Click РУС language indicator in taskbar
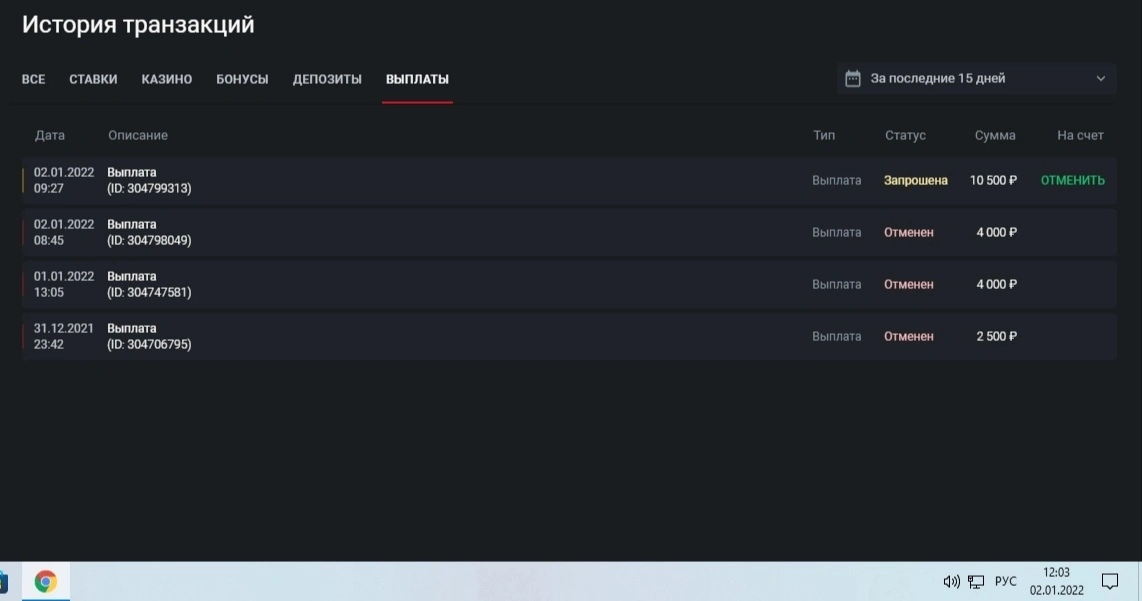Screen dimensions: 1142x601 [1005, 581]
